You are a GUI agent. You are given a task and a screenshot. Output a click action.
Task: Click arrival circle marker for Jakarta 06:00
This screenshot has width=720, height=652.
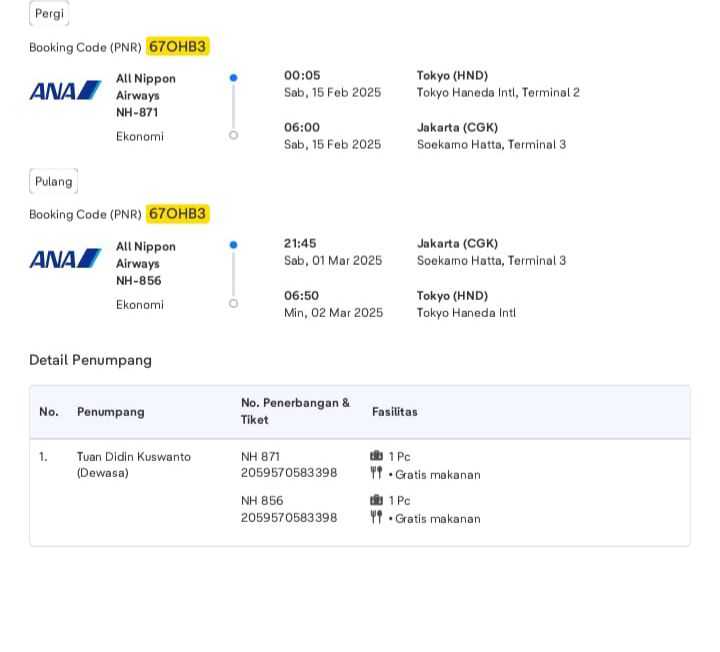point(233,135)
